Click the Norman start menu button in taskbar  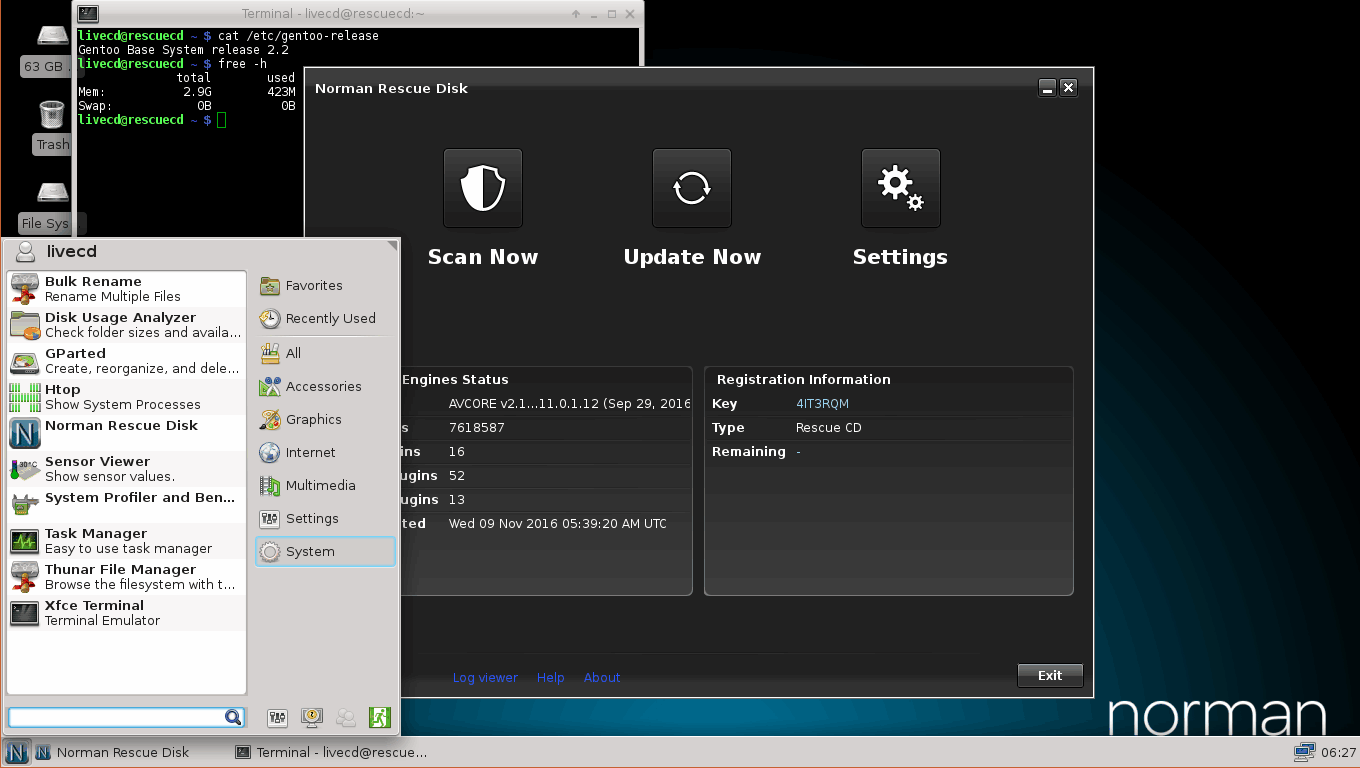(x=16, y=752)
